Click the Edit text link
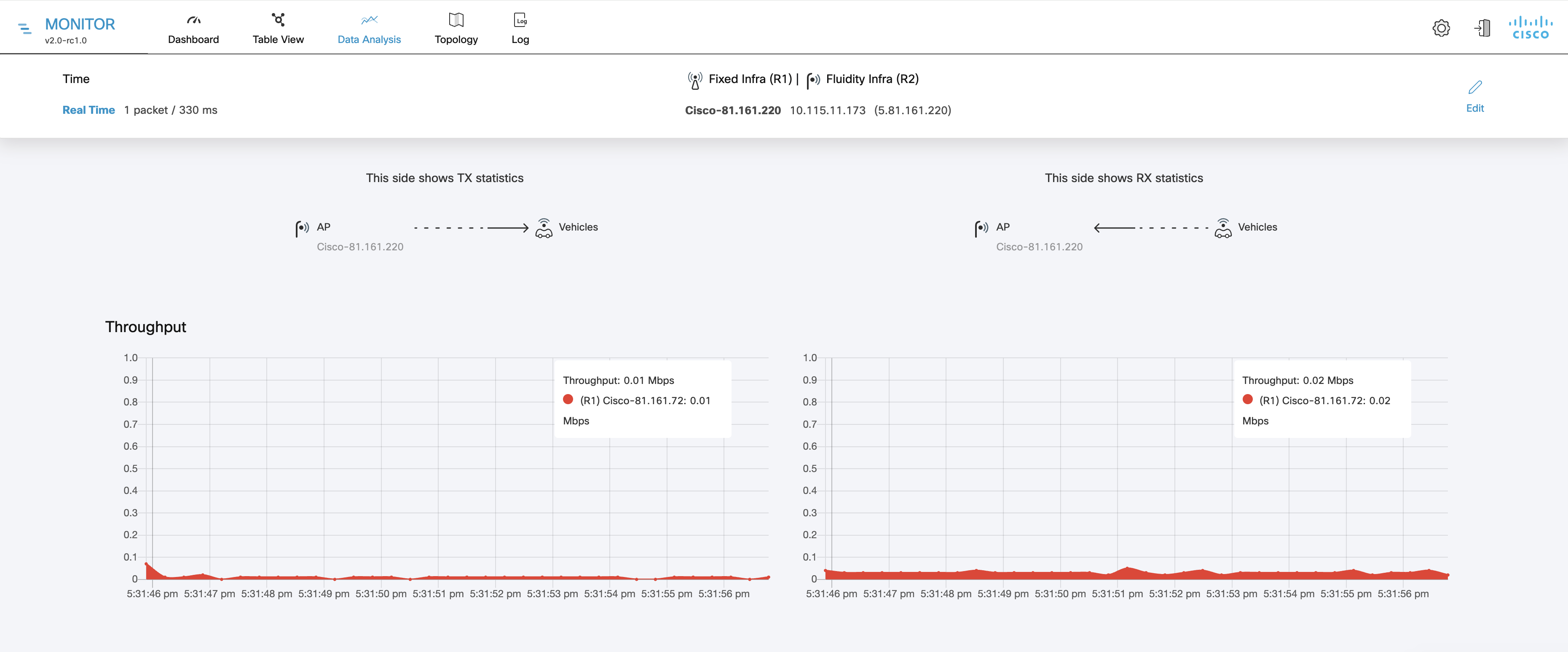The height and width of the screenshot is (652, 1568). click(1475, 108)
